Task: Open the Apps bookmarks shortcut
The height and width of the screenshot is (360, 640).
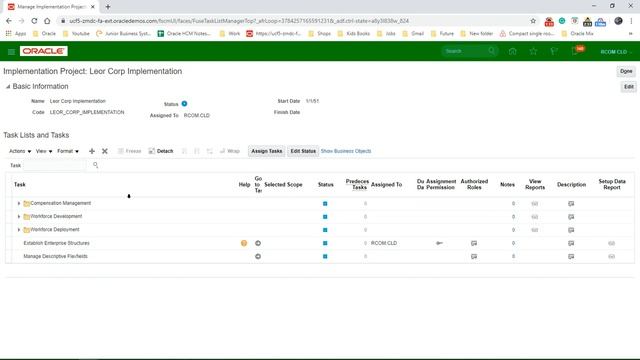Action: click(16, 33)
